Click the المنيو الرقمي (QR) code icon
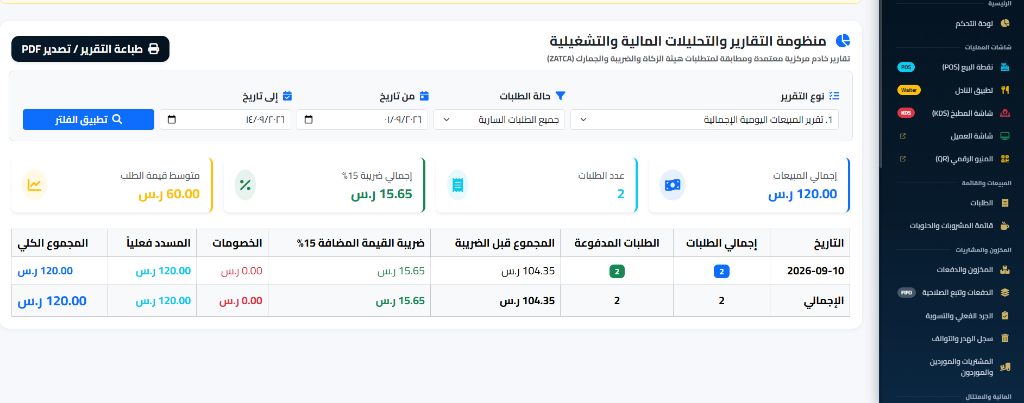The image size is (1024, 403). 1004,159
